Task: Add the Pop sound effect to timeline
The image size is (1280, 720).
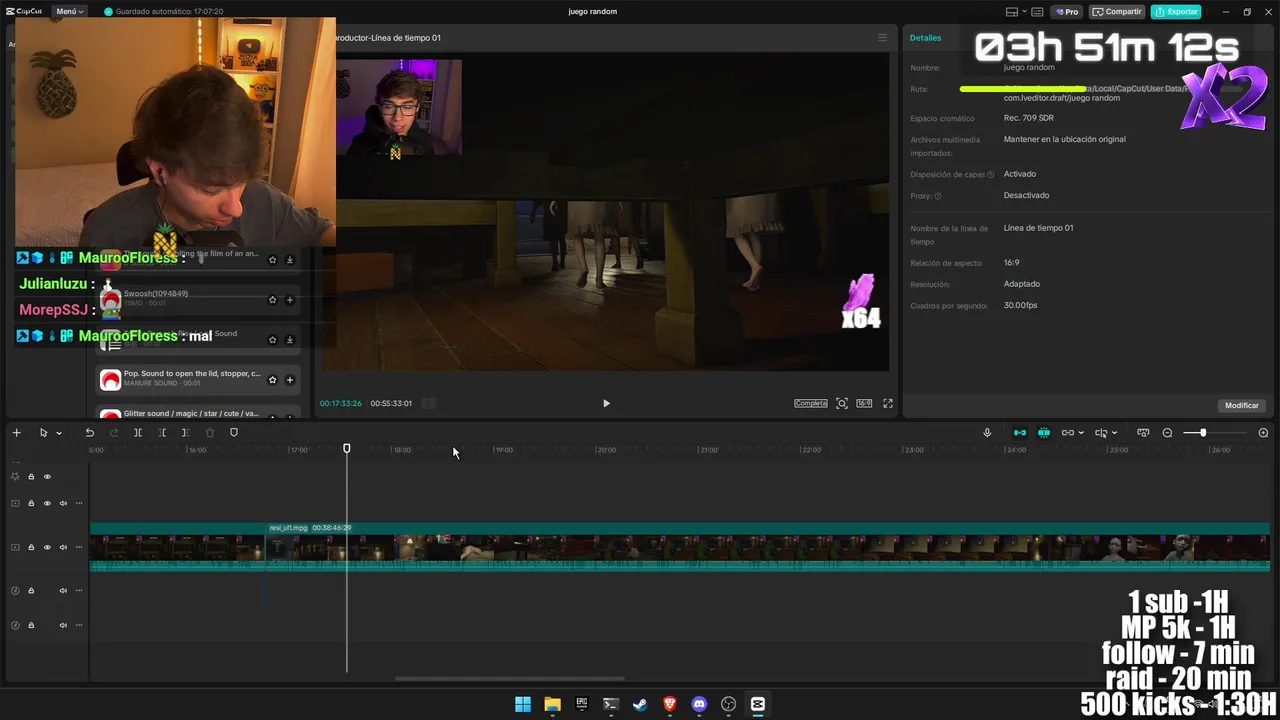Action: [x=290, y=380]
